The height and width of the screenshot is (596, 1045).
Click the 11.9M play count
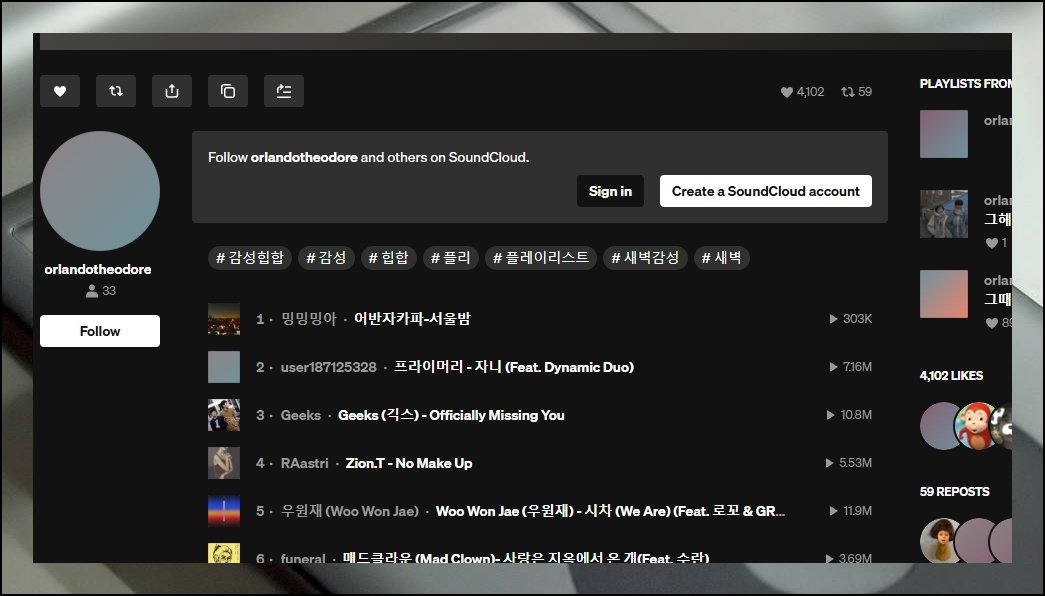coord(850,511)
